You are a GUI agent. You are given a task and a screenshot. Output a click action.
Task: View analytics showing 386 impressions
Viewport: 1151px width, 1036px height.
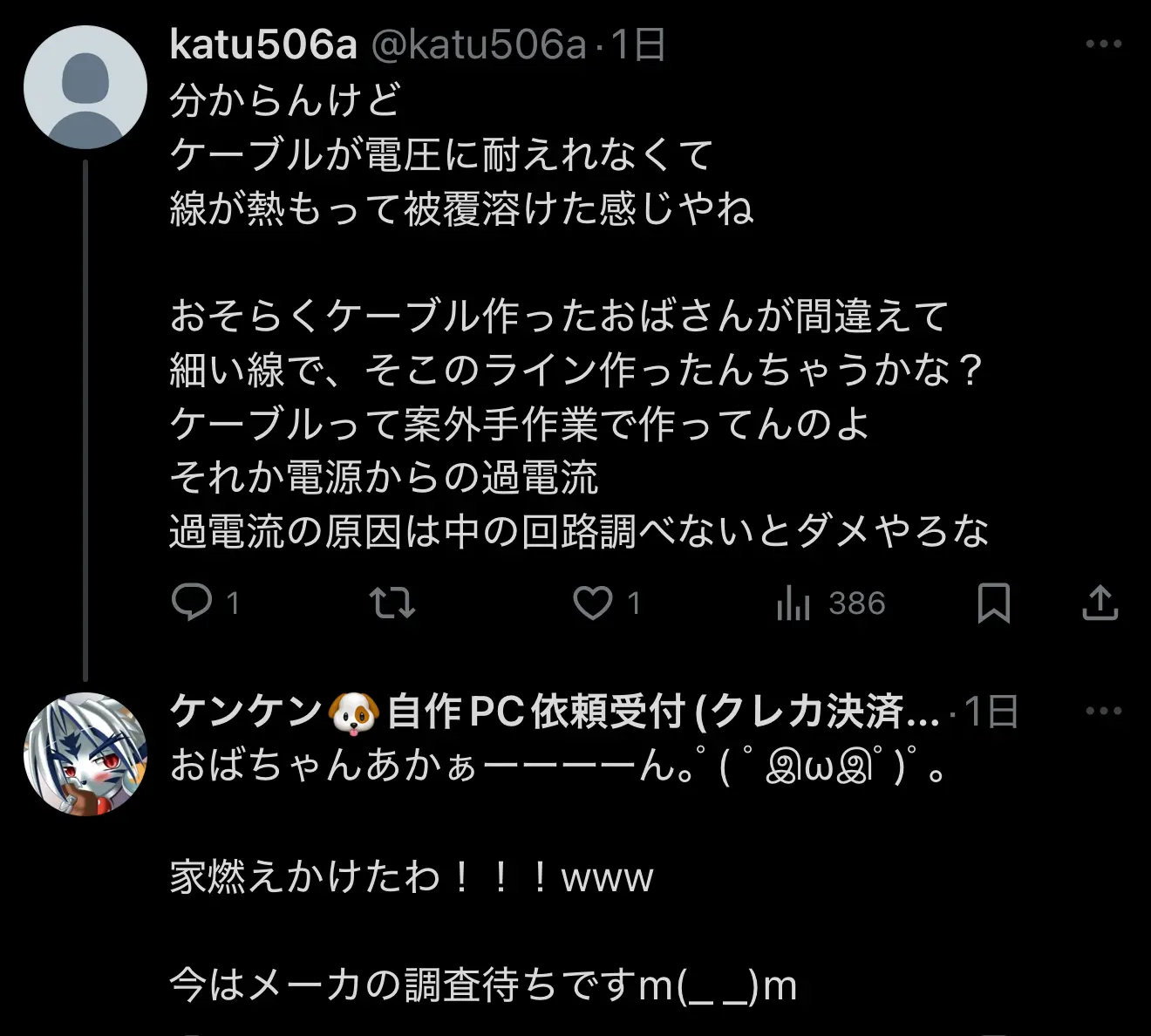(830, 603)
